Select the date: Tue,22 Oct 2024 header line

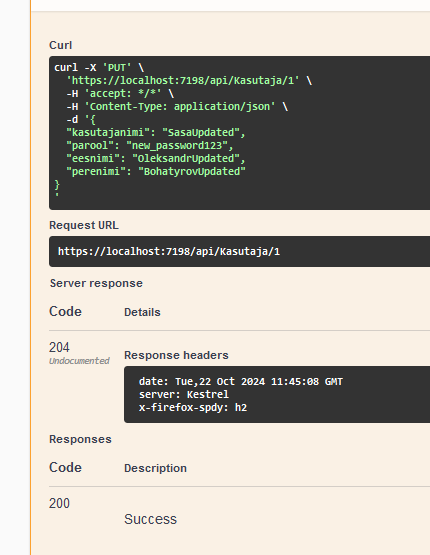241,382
